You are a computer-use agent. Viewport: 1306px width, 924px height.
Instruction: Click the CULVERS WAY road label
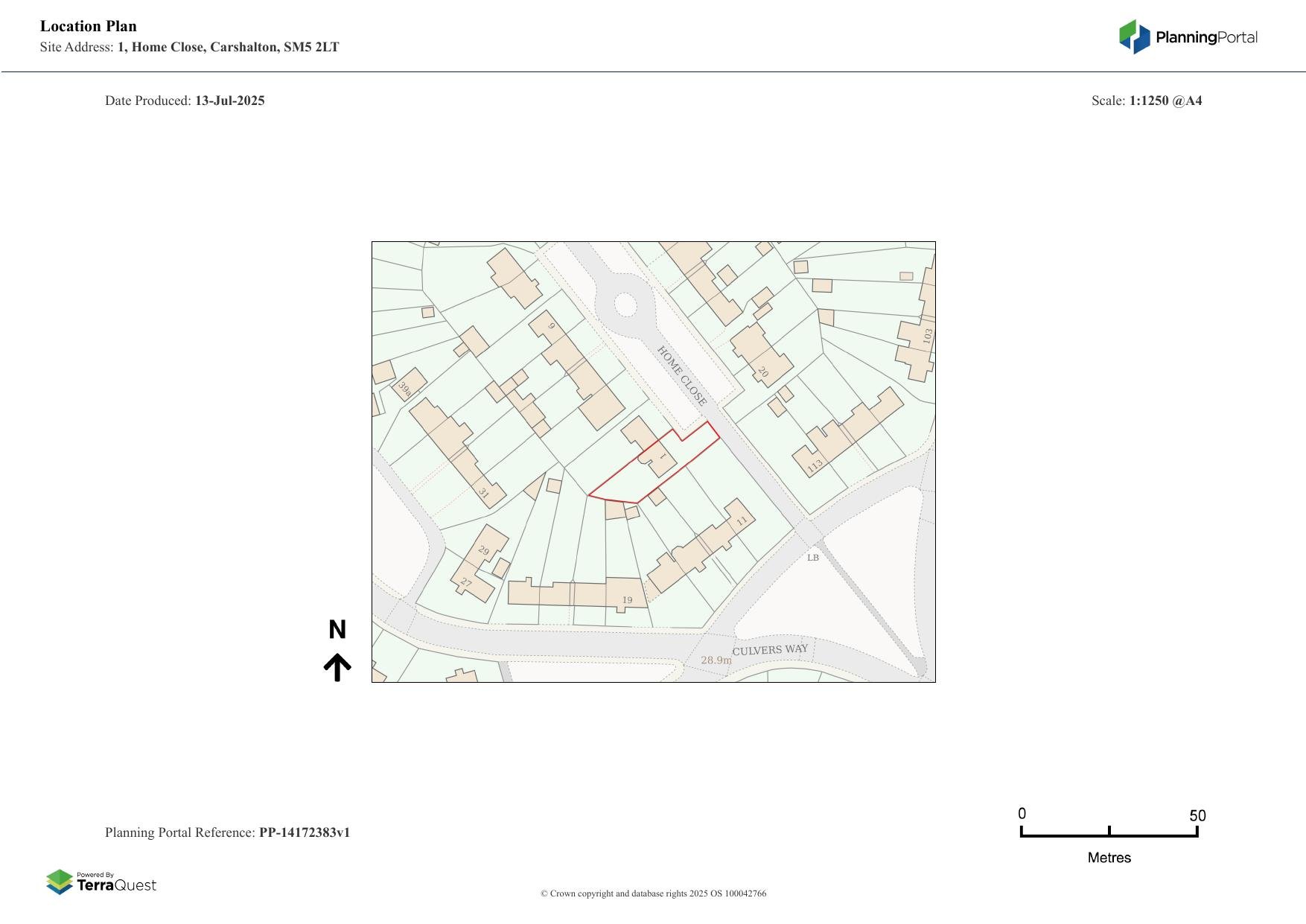[x=770, y=649]
